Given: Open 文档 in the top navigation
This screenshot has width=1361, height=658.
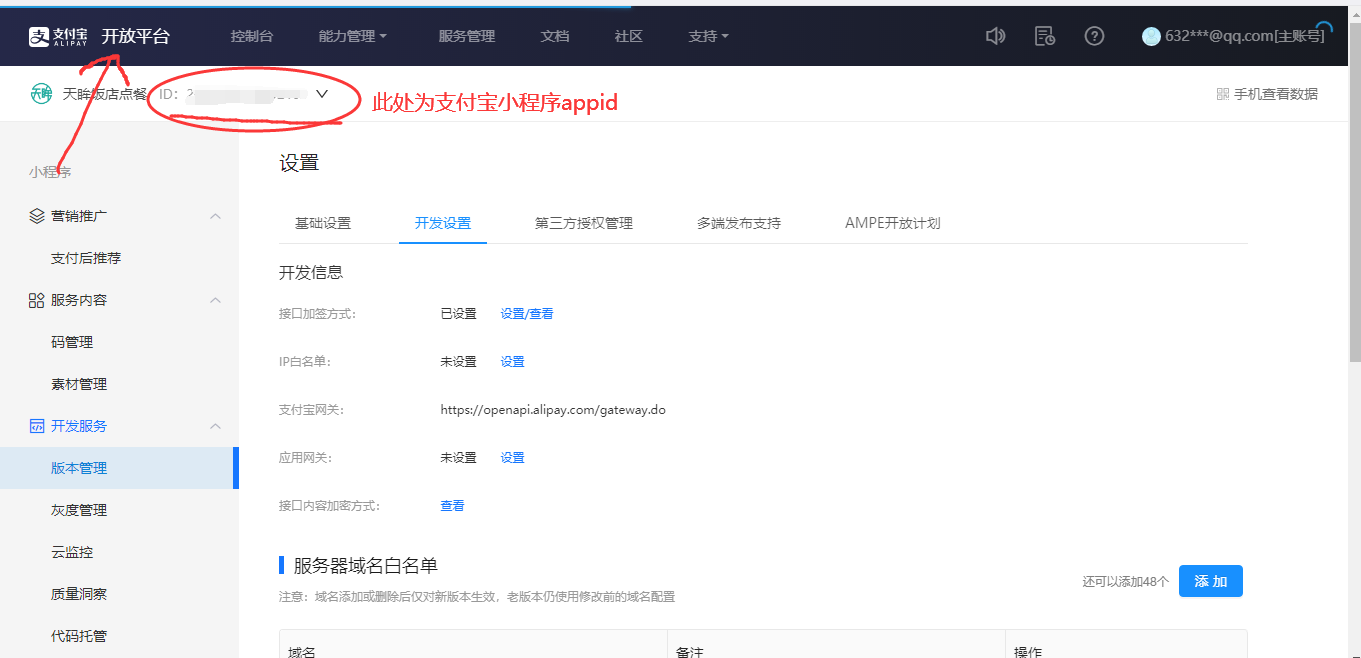Looking at the screenshot, I should point(555,36).
